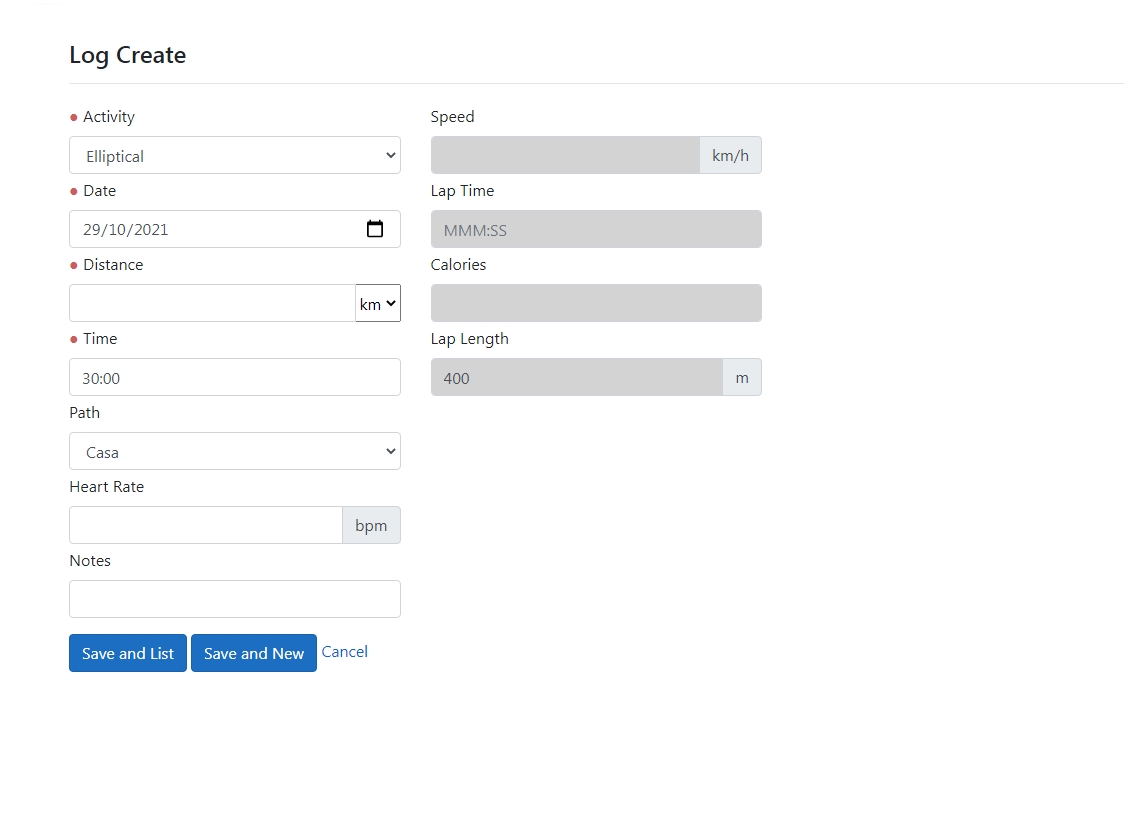The height and width of the screenshot is (830, 1140).
Task: Click the Lap Time field with MMM:SS placeholder
Action: tap(596, 230)
